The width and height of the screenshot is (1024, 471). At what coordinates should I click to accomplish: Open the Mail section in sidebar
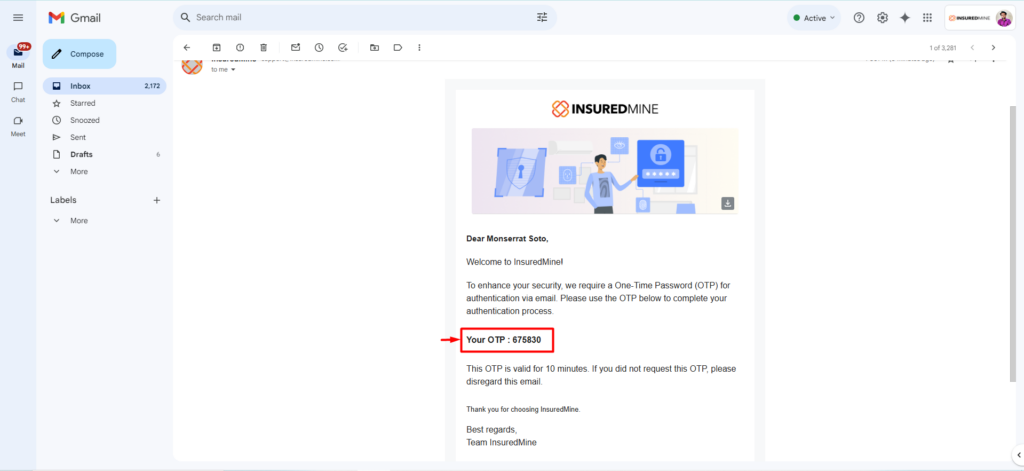point(18,57)
